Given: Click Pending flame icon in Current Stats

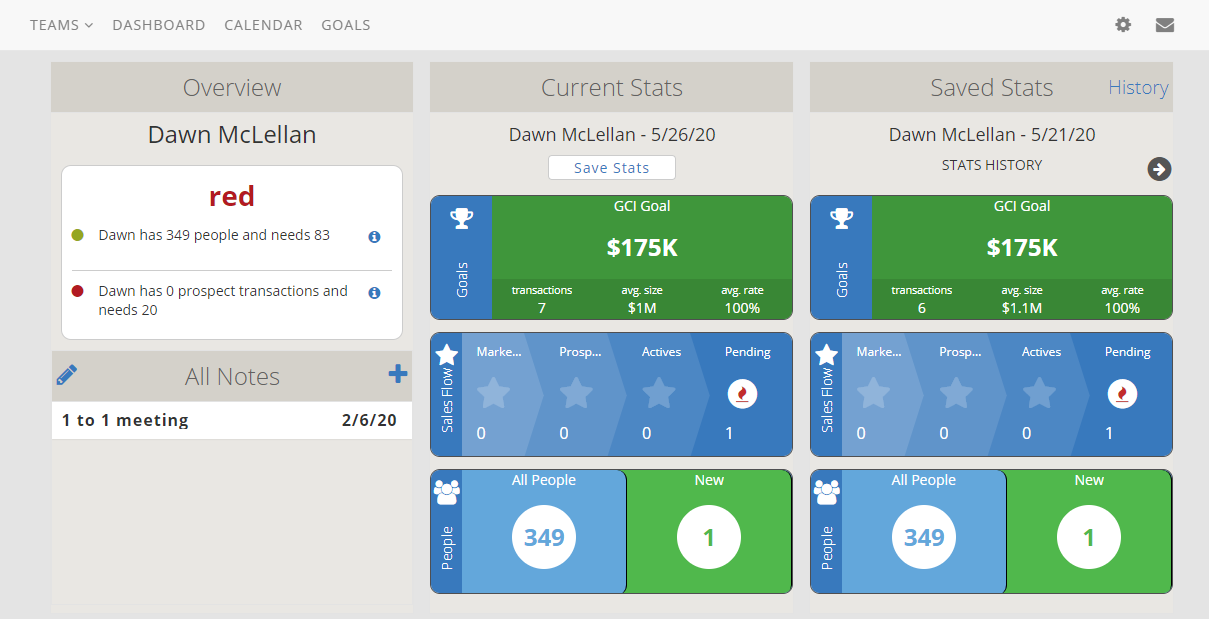Looking at the screenshot, I should [x=741, y=394].
